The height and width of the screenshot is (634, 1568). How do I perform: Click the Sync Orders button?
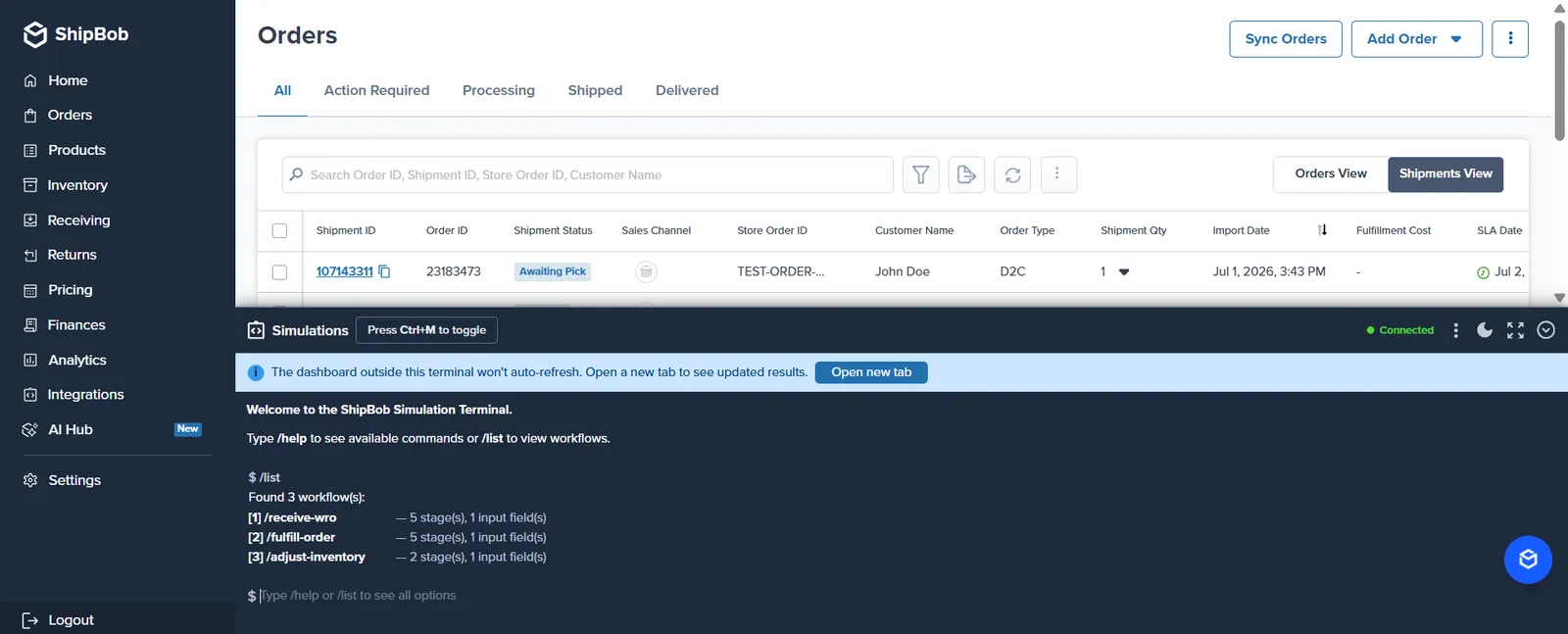(x=1286, y=39)
